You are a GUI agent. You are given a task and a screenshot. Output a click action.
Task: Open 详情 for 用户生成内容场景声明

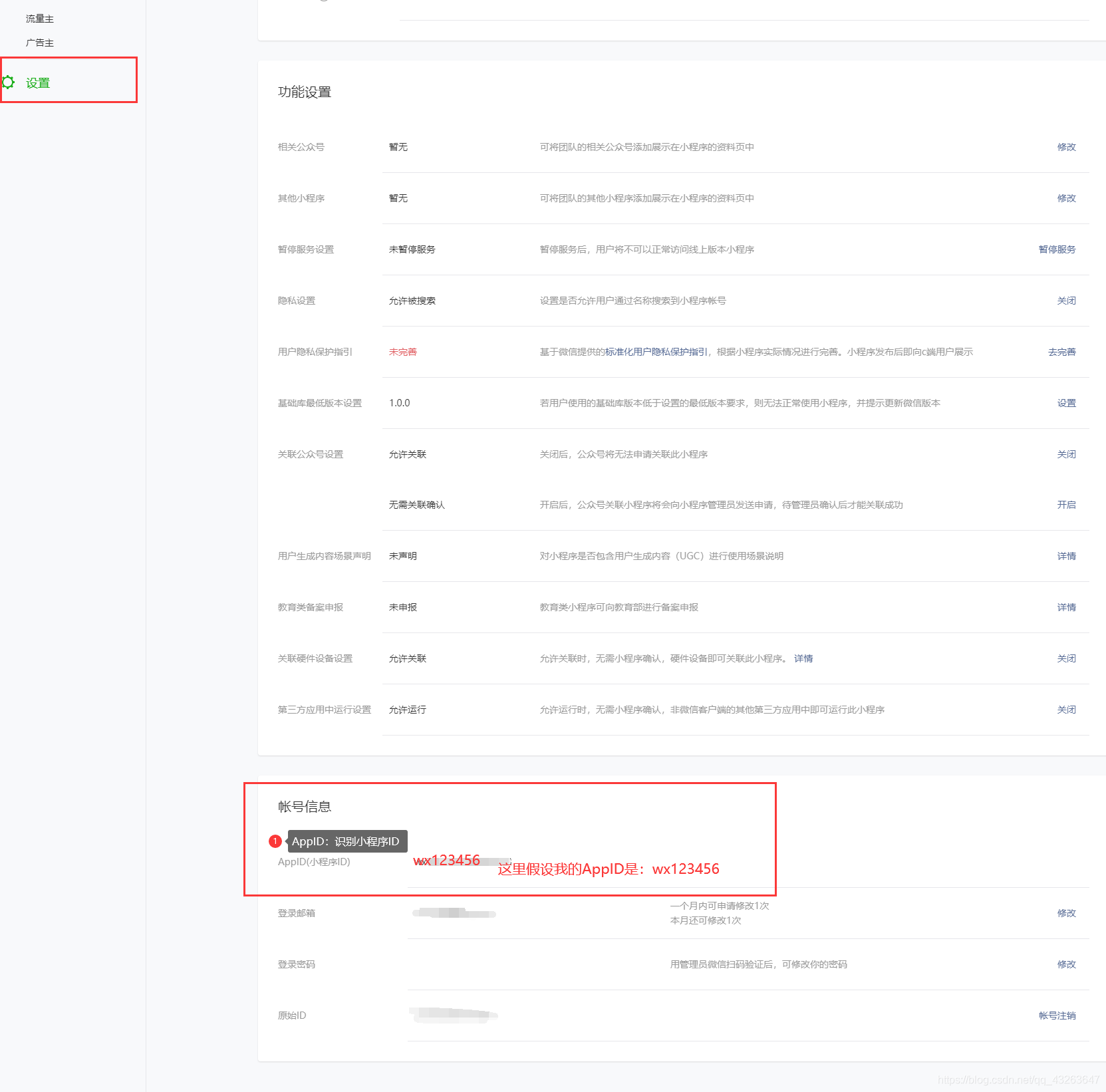click(x=1066, y=556)
